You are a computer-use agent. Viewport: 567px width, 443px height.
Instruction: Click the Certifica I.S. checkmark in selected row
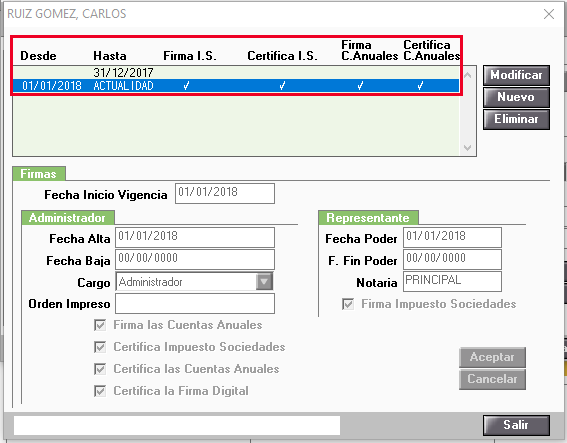coord(282,86)
